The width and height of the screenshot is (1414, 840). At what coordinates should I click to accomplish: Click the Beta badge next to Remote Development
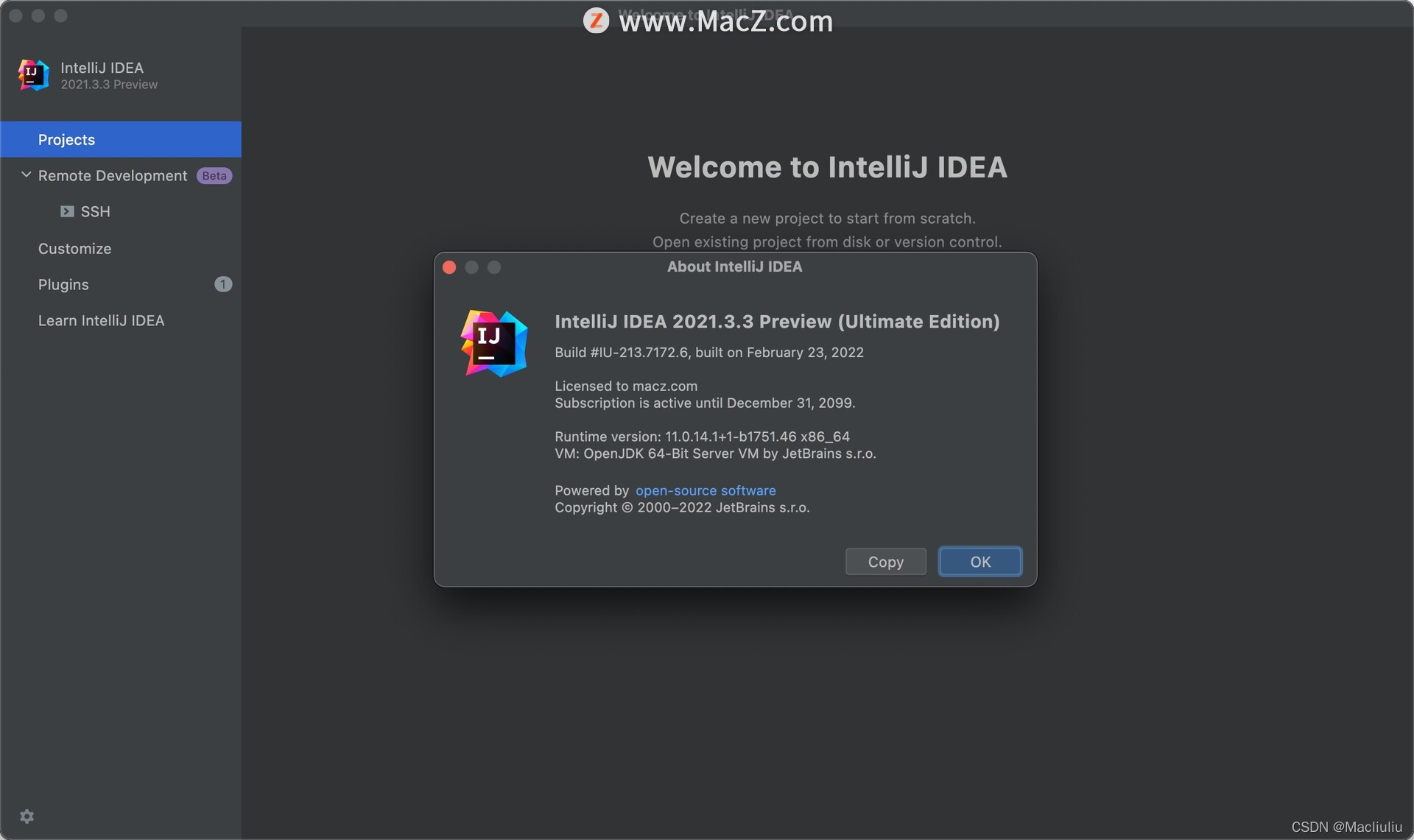pos(214,176)
